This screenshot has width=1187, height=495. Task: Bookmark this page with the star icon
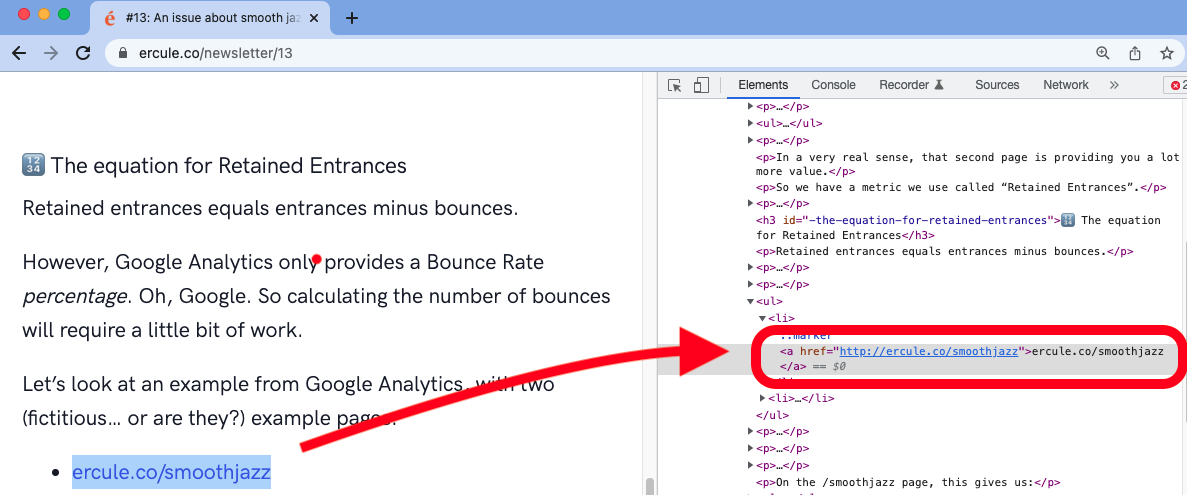click(x=1167, y=53)
